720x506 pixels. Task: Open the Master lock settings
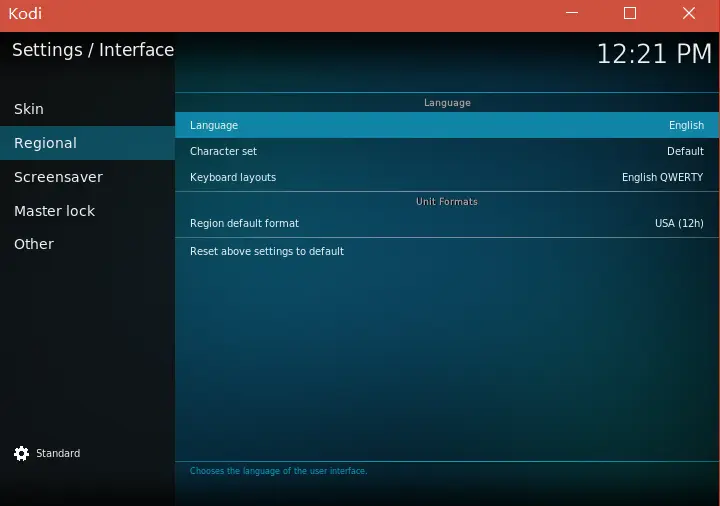[54, 211]
